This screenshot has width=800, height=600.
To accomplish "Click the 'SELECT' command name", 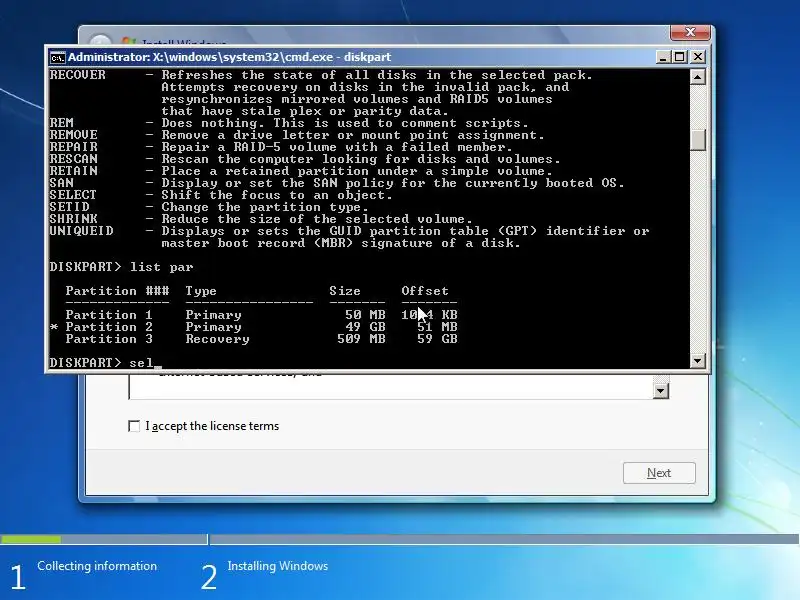I will [x=73, y=195].
